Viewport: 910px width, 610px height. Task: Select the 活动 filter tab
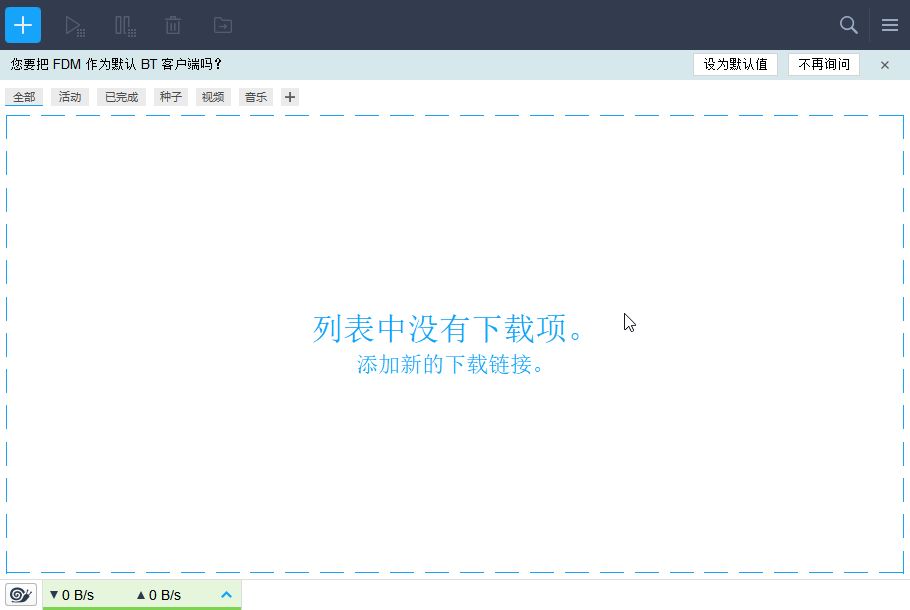tap(70, 97)
